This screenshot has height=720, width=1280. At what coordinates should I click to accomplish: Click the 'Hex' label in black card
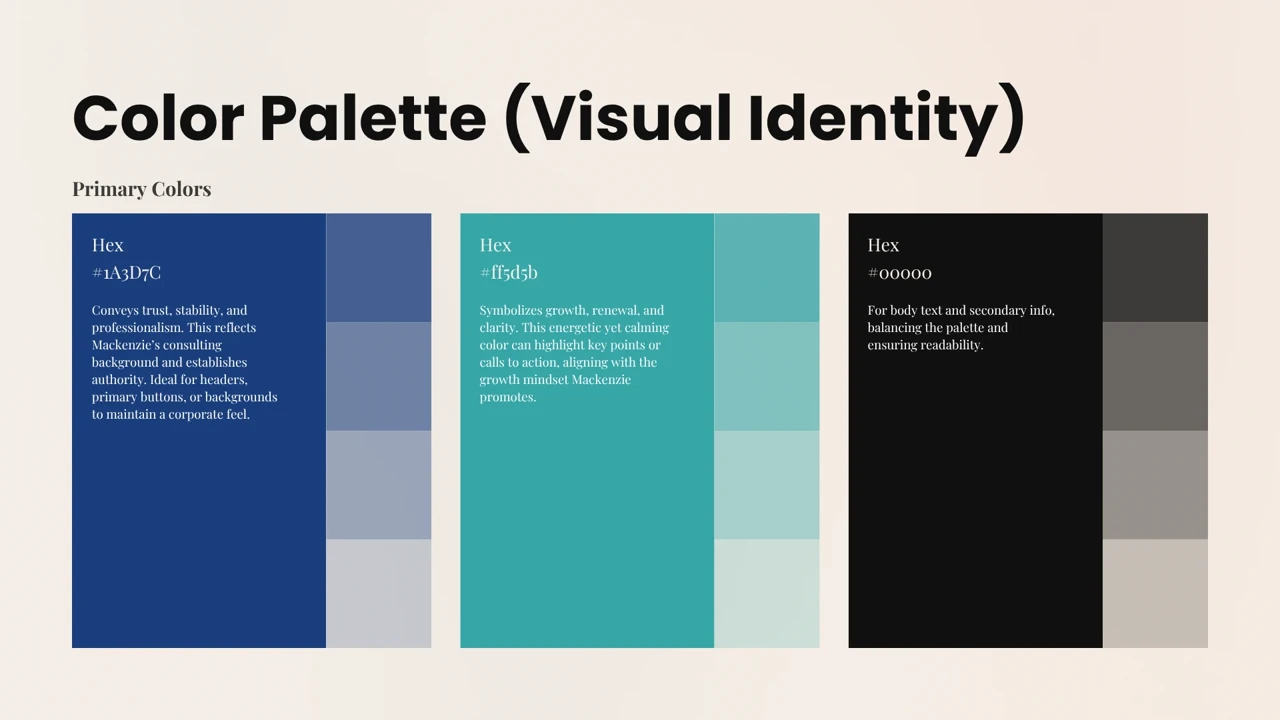point(884,245)
